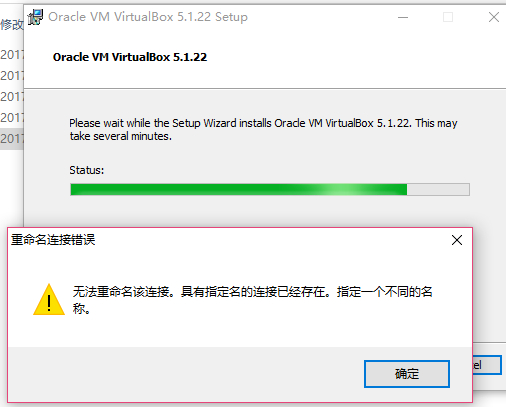Viewport: 506px width, 407px height.
Task: Click the Status: label above progress bar
Action: point(87,170)
